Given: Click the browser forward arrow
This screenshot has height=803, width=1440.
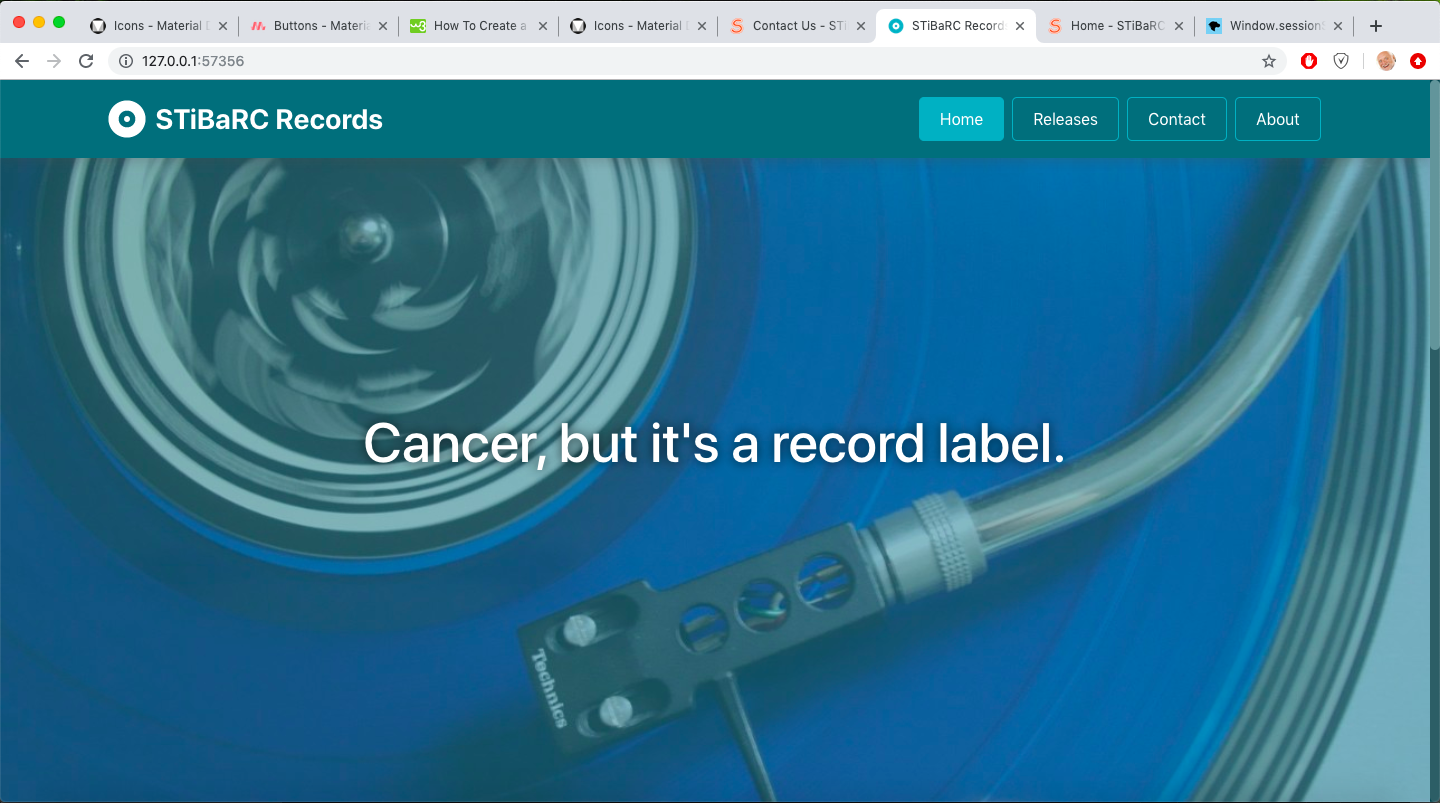Looking at the screenshot, I should click(54, 61).
